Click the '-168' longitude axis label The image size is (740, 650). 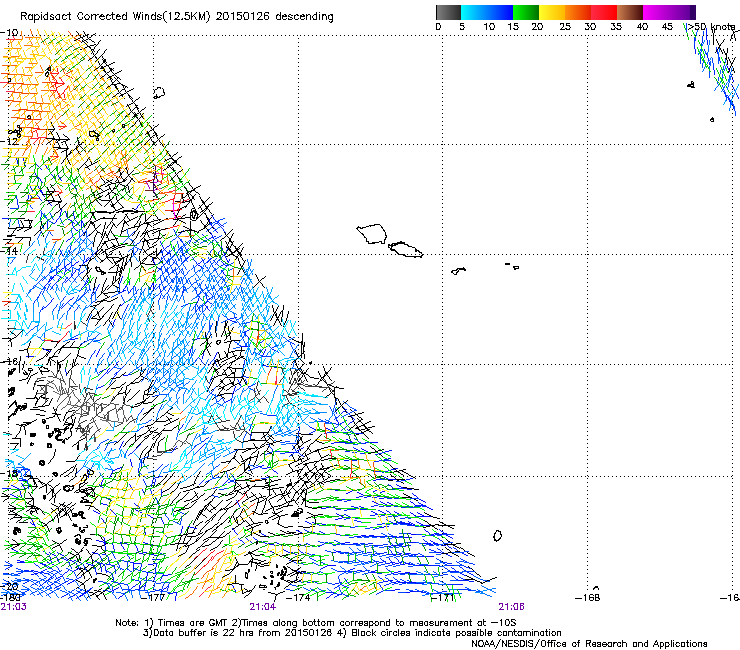click(x=588, y=598)
